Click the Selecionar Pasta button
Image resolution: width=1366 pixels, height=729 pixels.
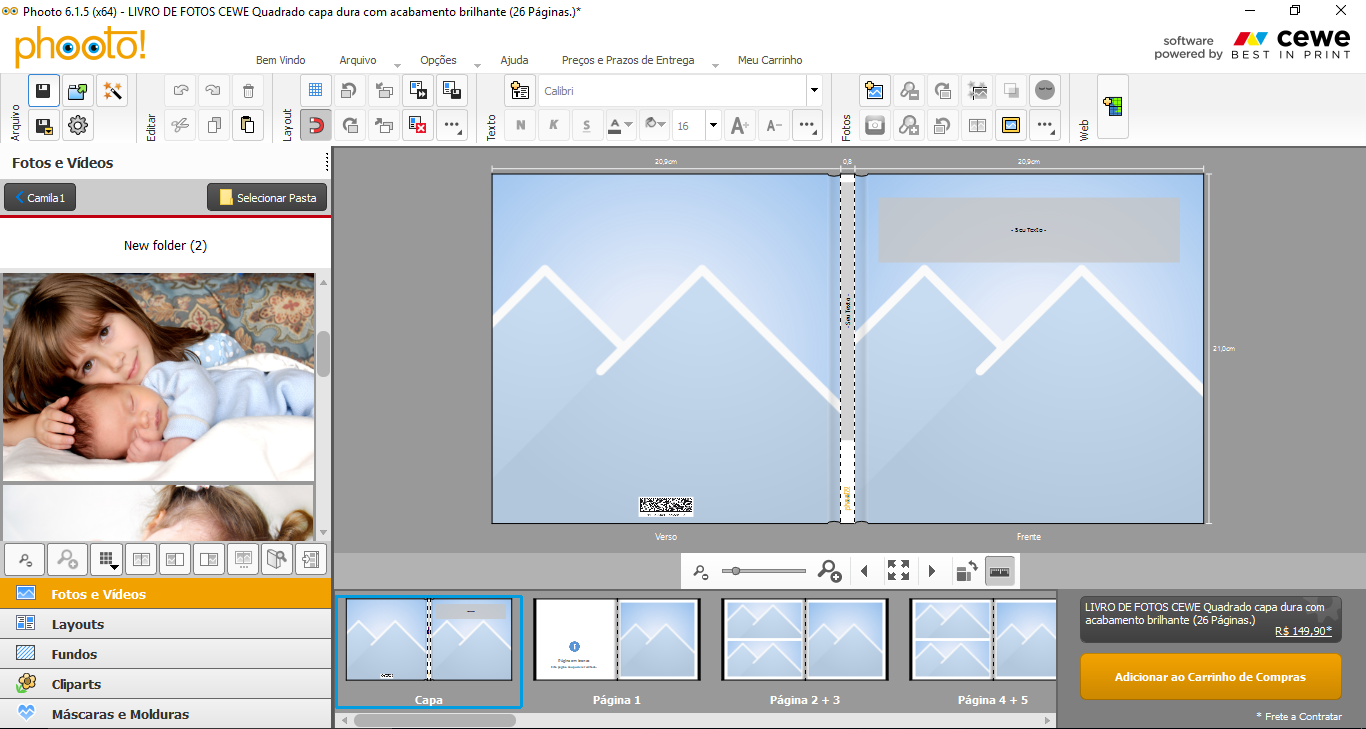(267, 198)
